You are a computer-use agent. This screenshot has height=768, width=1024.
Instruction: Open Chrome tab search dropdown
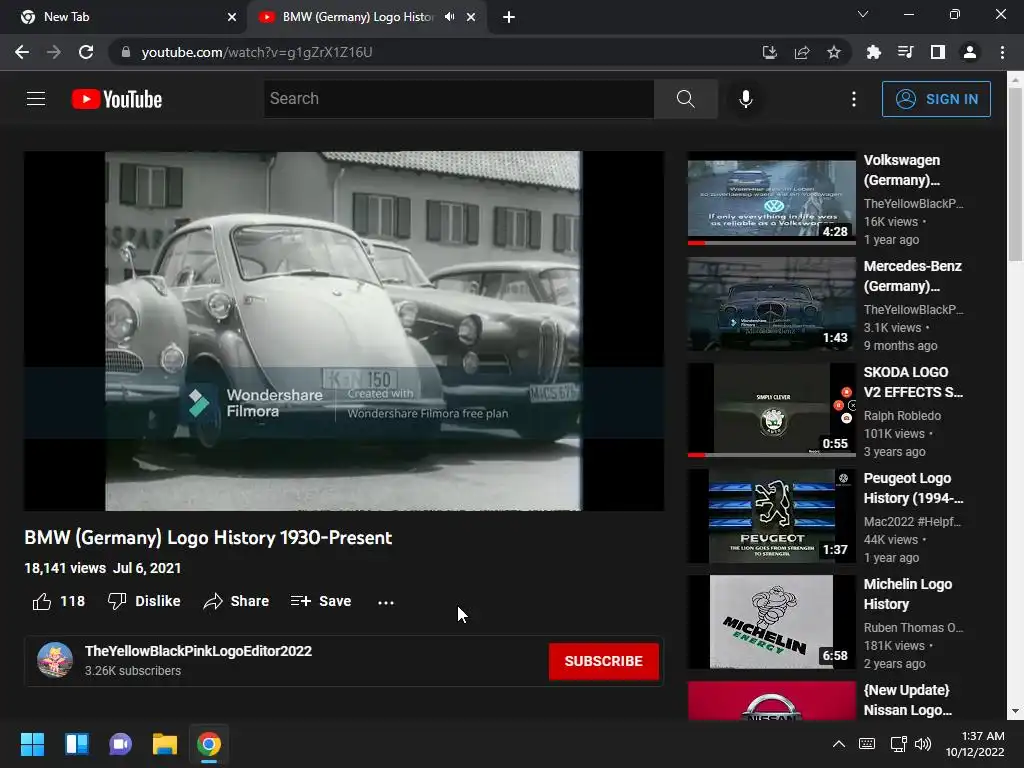[863, 14]
